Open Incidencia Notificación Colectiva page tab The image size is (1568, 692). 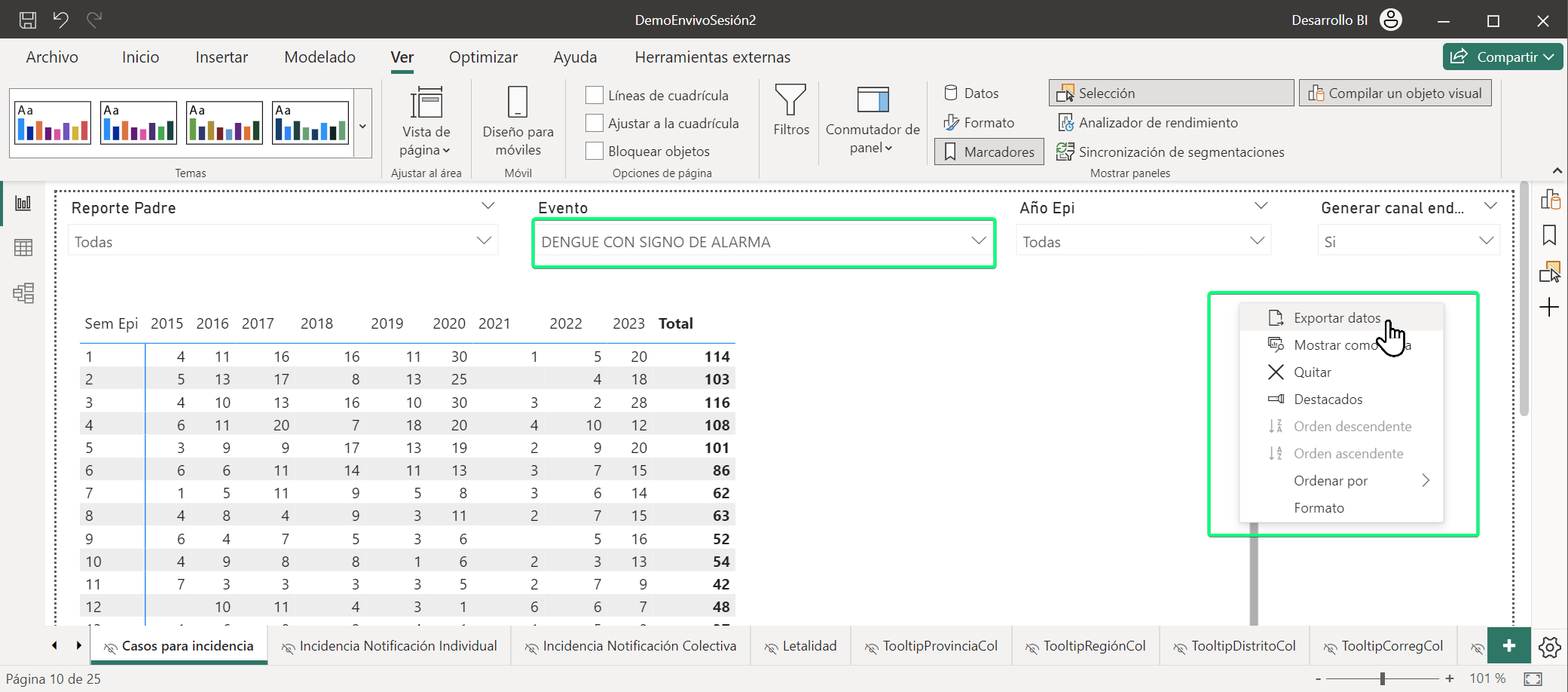(631, 646)
